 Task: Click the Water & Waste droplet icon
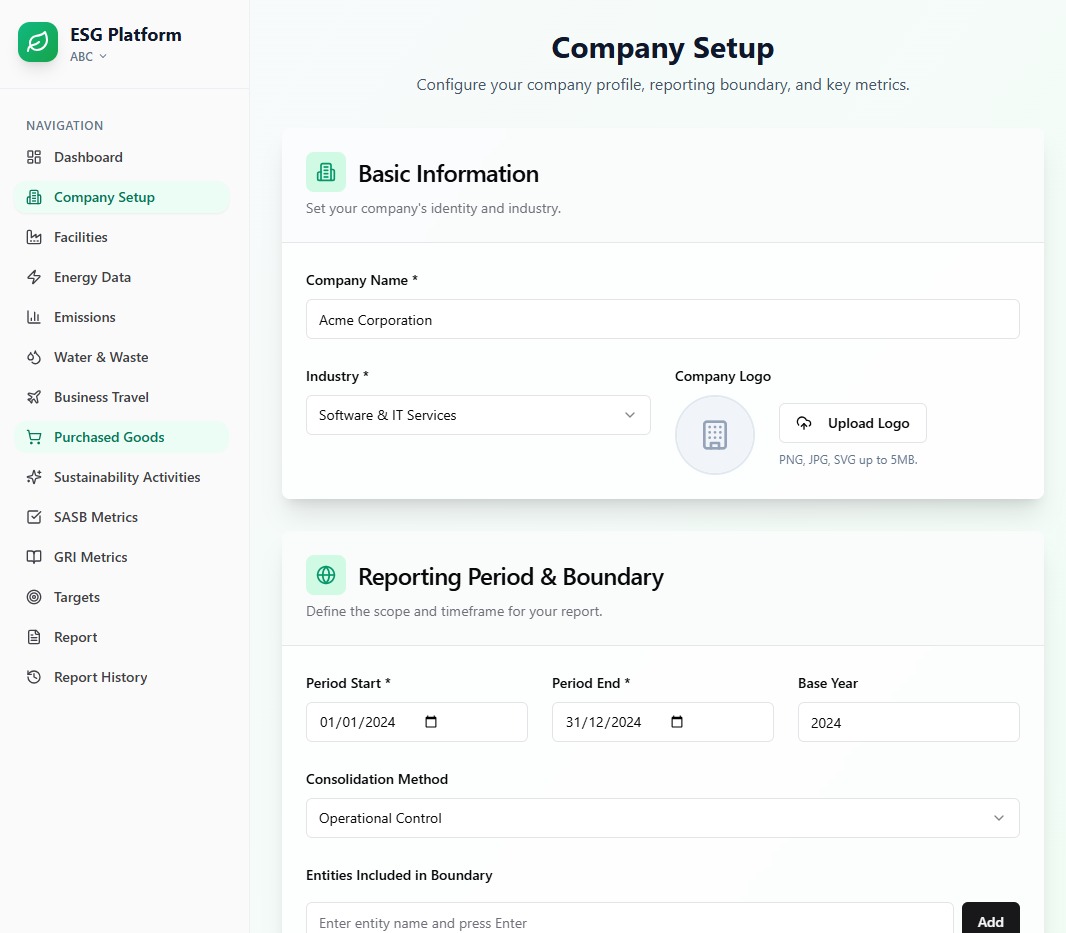[34, 357]
